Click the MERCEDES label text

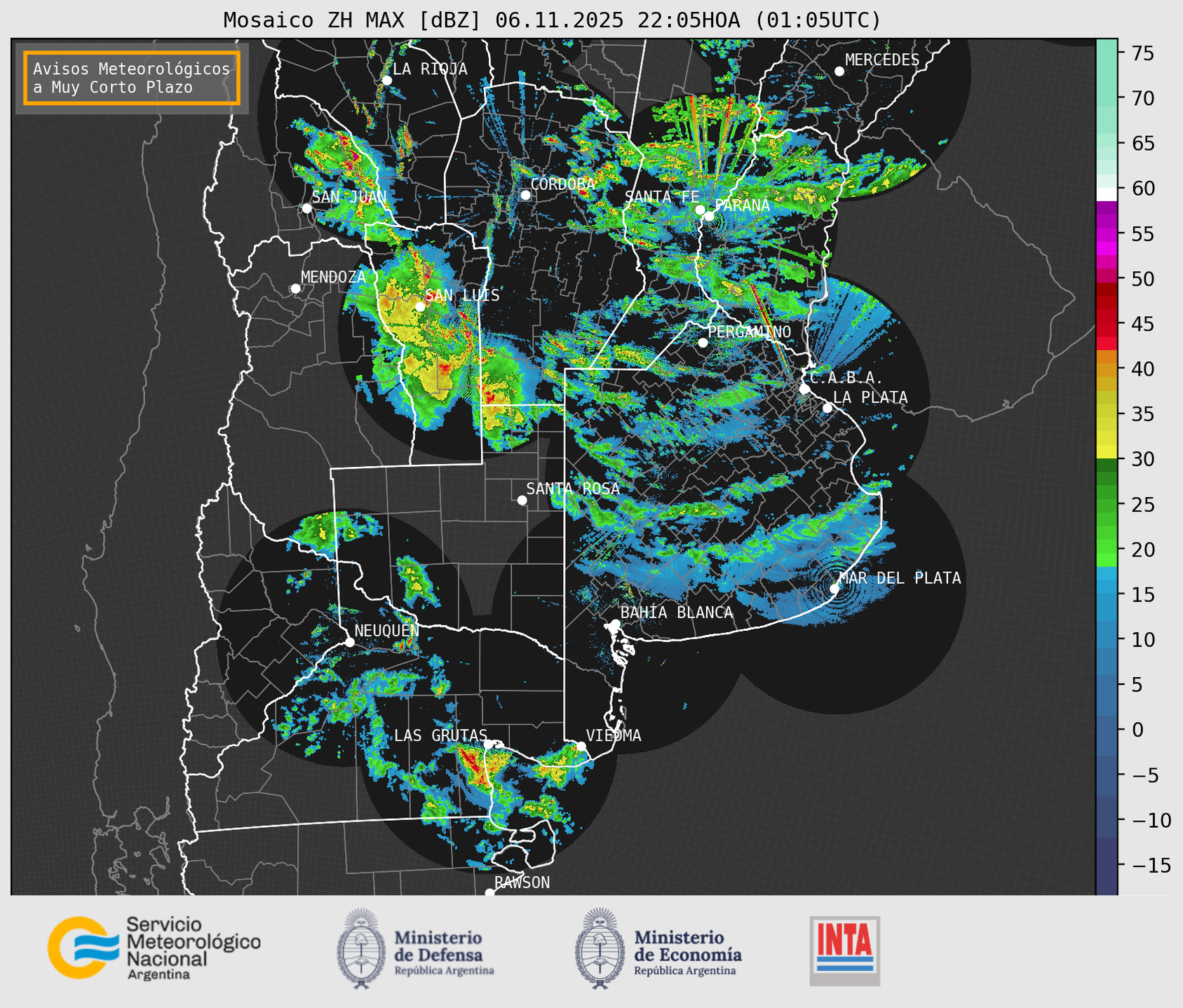pyautogui.click(x=882, y=60)
